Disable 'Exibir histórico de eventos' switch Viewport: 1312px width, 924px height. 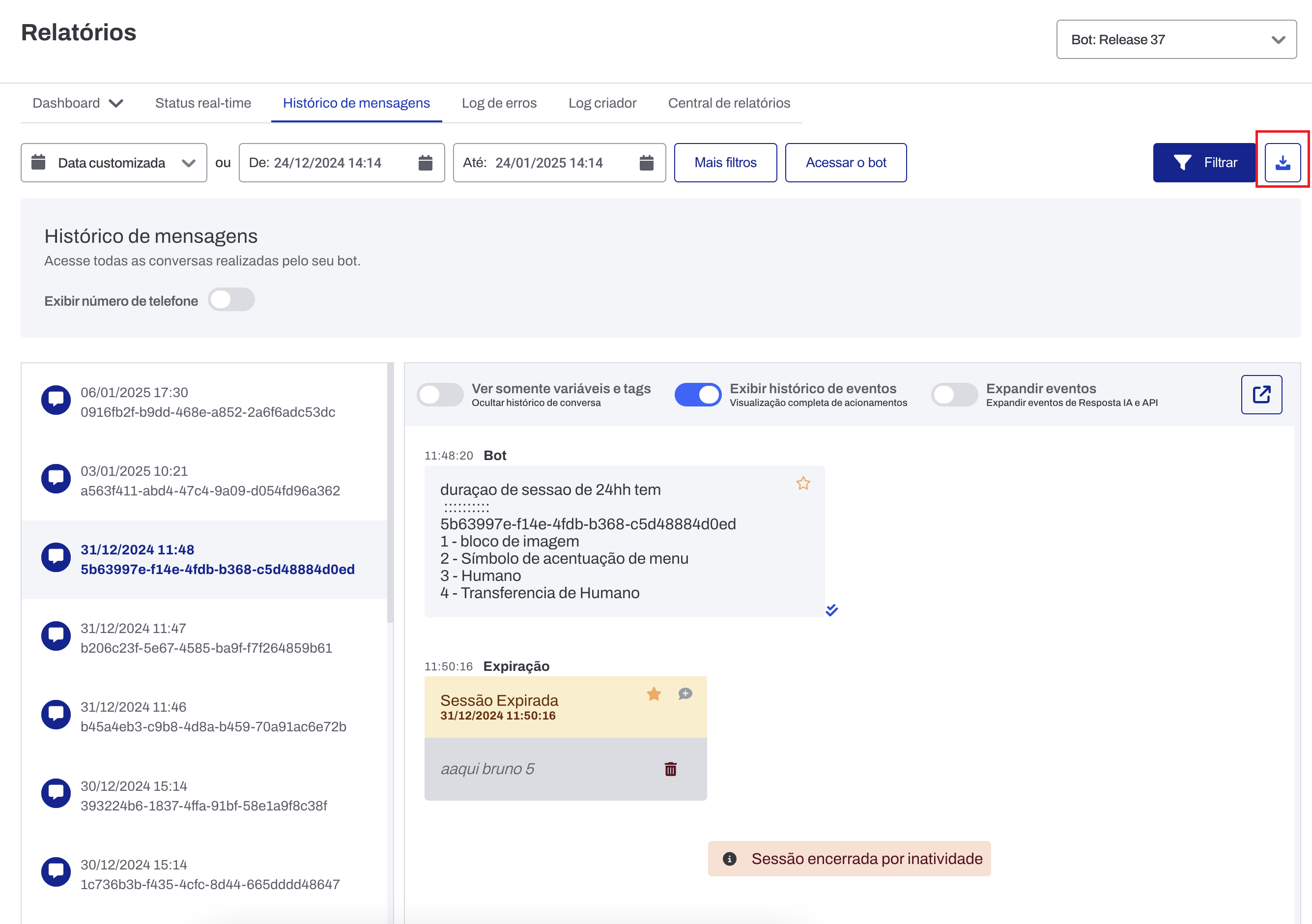[698, 394]
